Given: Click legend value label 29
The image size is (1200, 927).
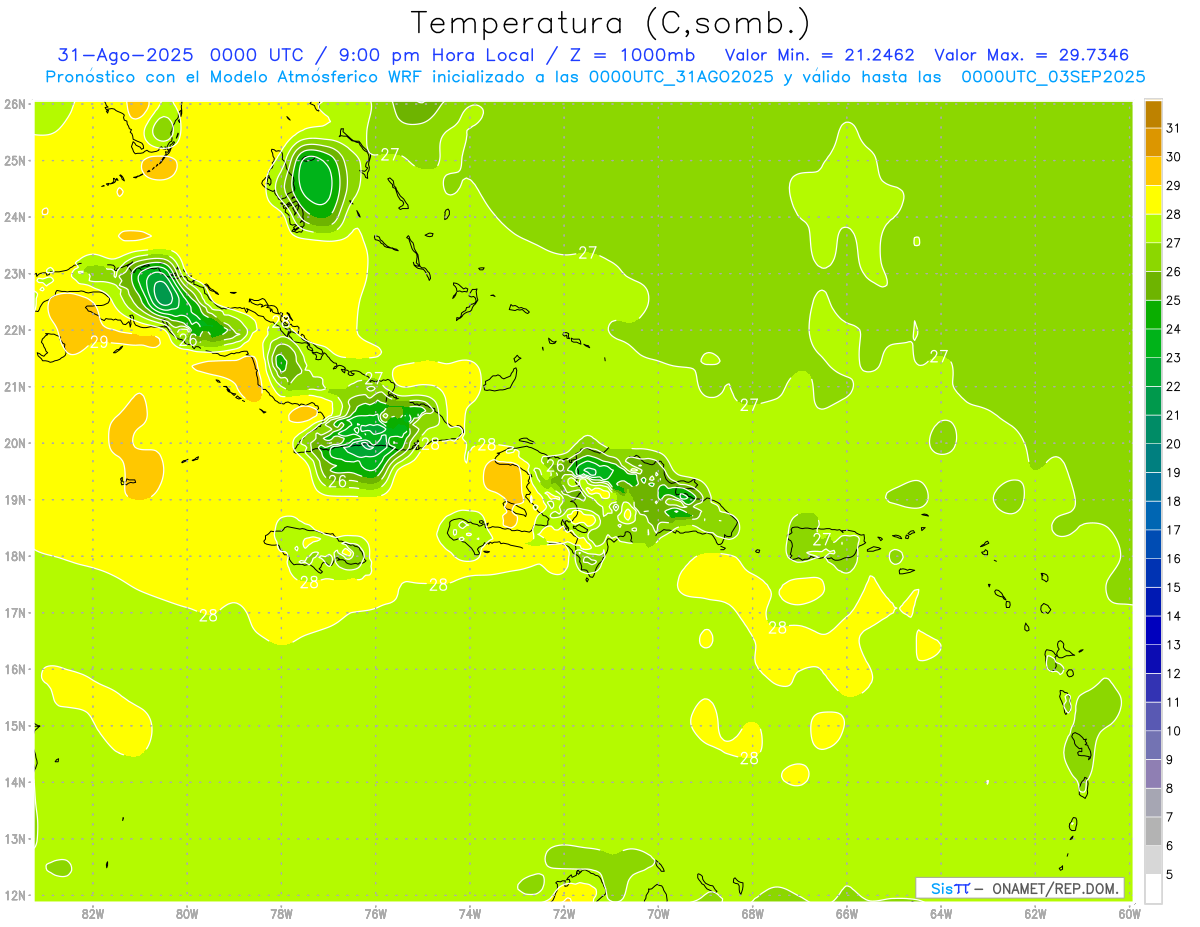Looking at the screenshot, I should pyautogui.click(x=1173, y=186).
